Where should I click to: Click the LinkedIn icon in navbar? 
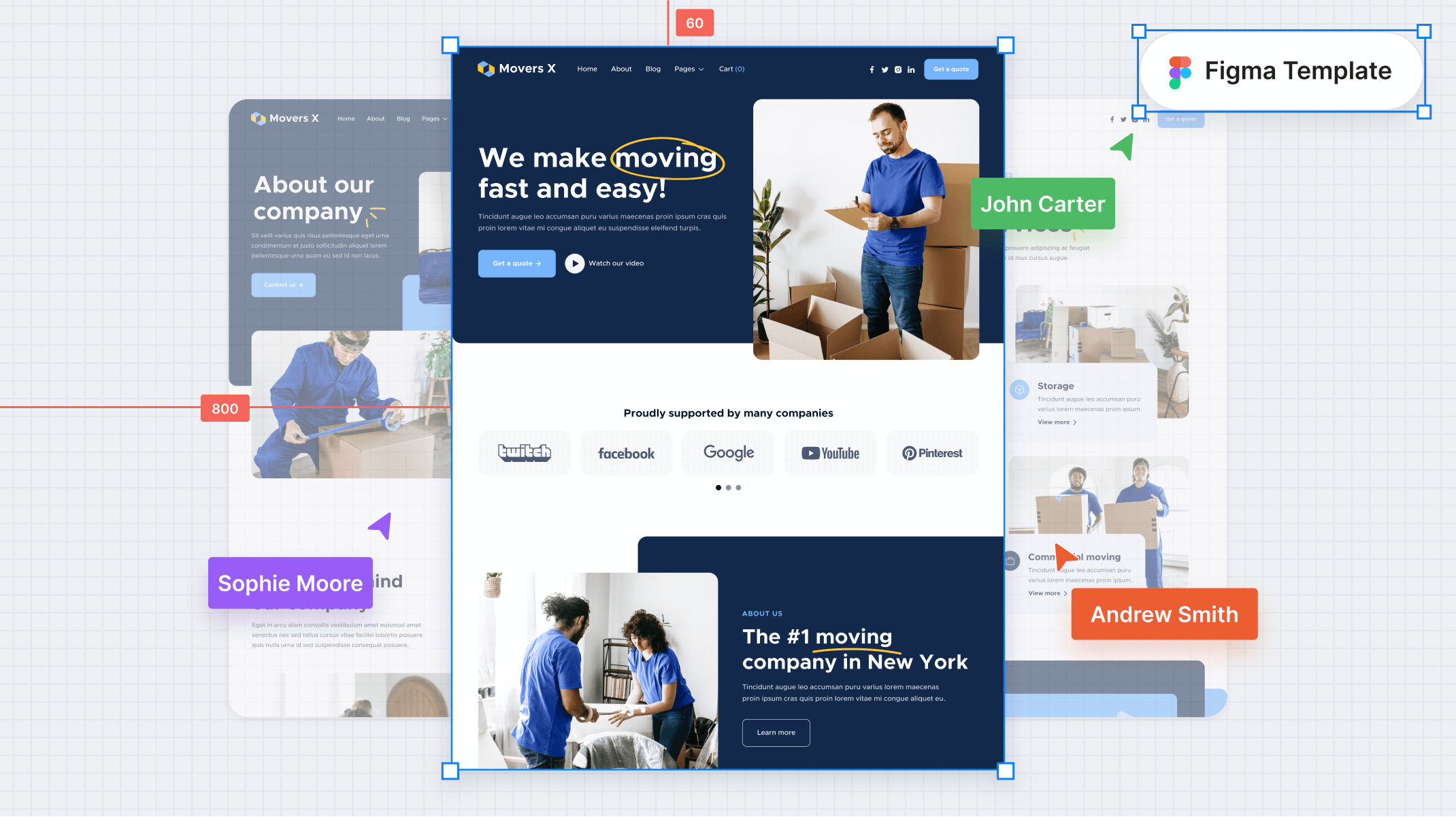tap(910, 69)
